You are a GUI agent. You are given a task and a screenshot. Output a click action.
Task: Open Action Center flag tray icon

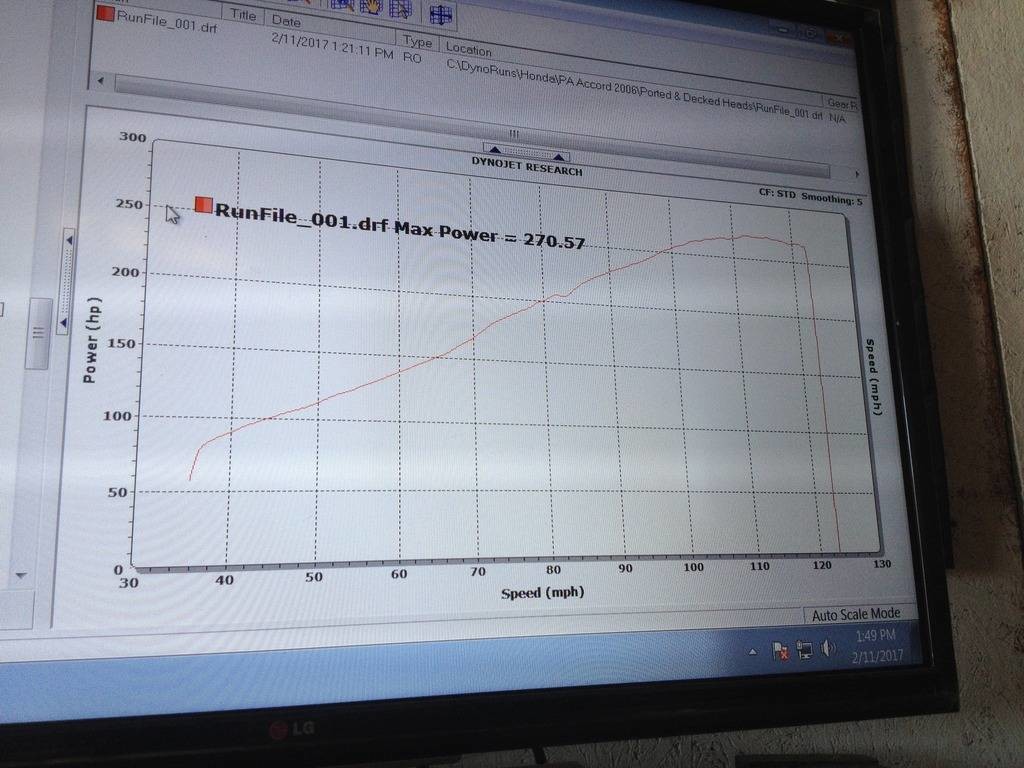780,650
